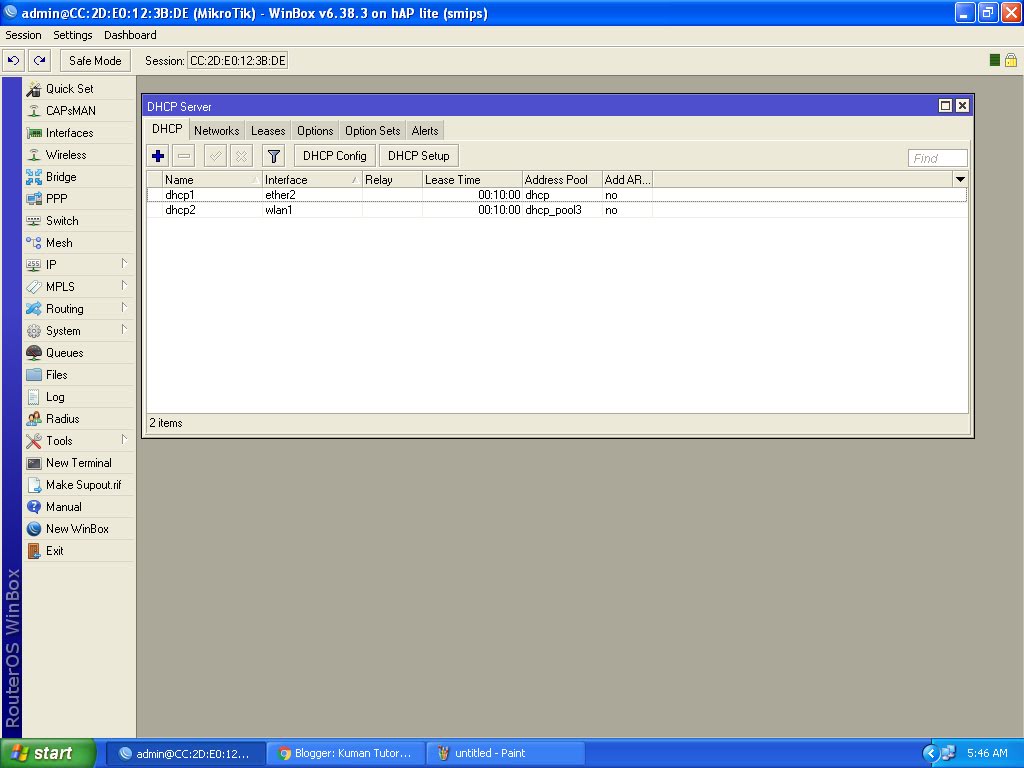
Task: Open Switch in sidebar
Action: click(x=78, y=221)
